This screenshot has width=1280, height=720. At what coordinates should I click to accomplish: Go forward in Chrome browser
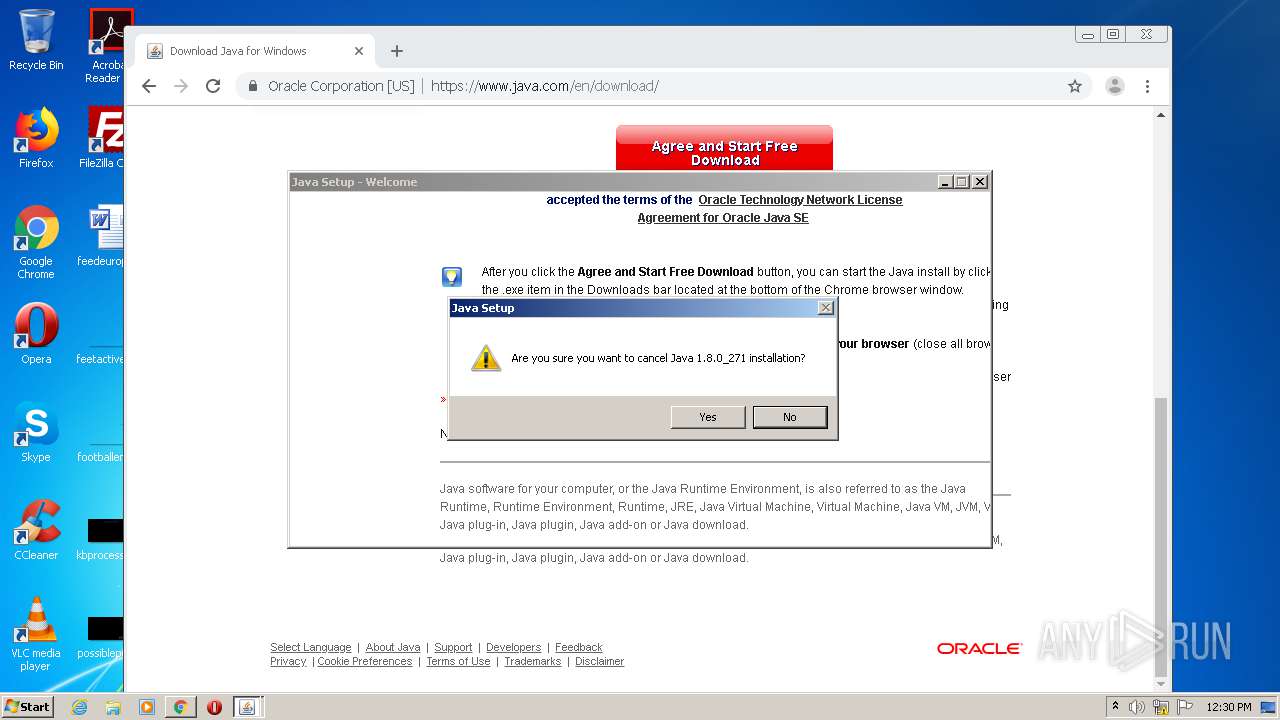181,86
